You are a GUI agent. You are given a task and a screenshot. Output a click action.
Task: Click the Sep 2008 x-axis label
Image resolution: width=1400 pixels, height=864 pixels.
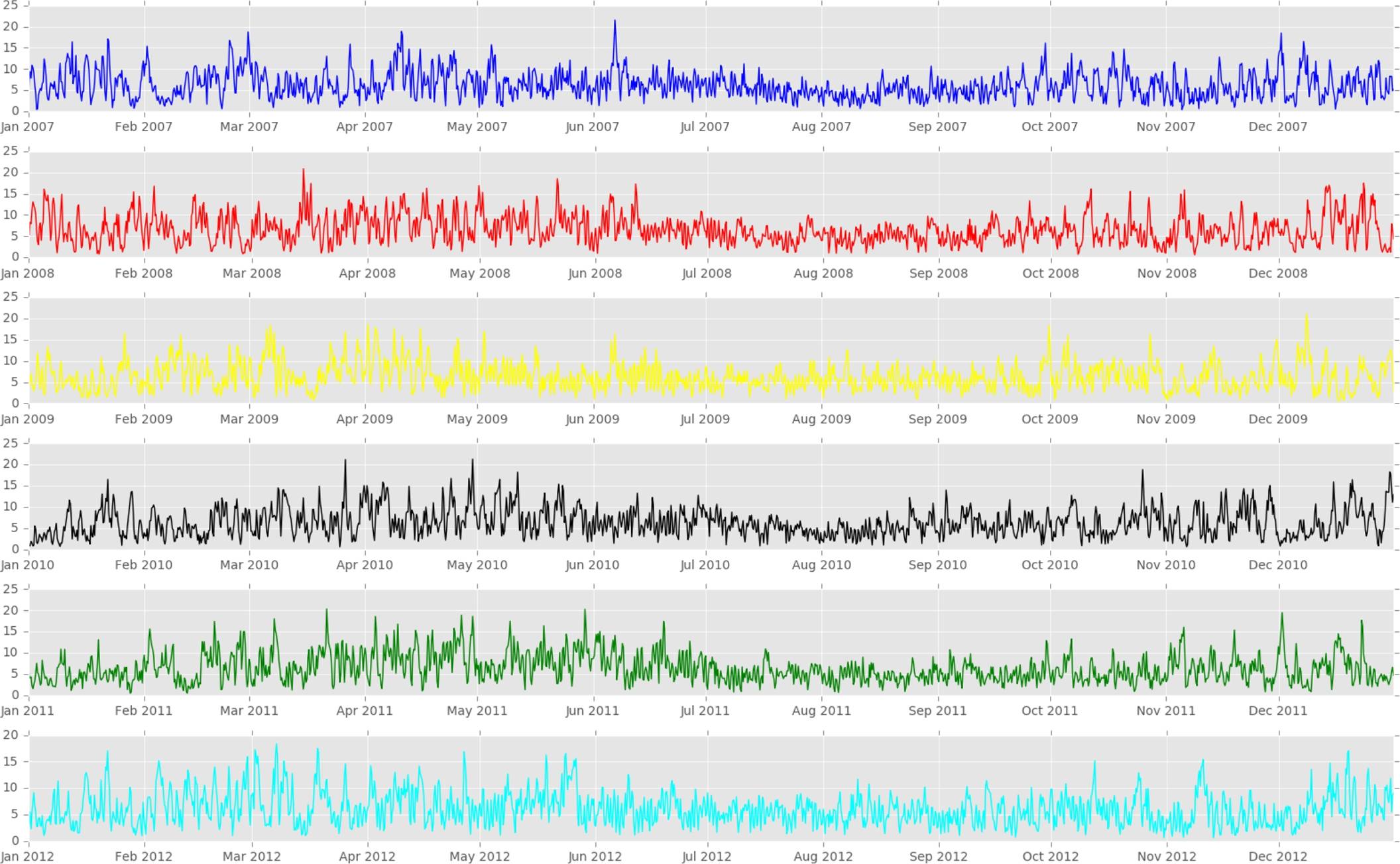point(938,273)
